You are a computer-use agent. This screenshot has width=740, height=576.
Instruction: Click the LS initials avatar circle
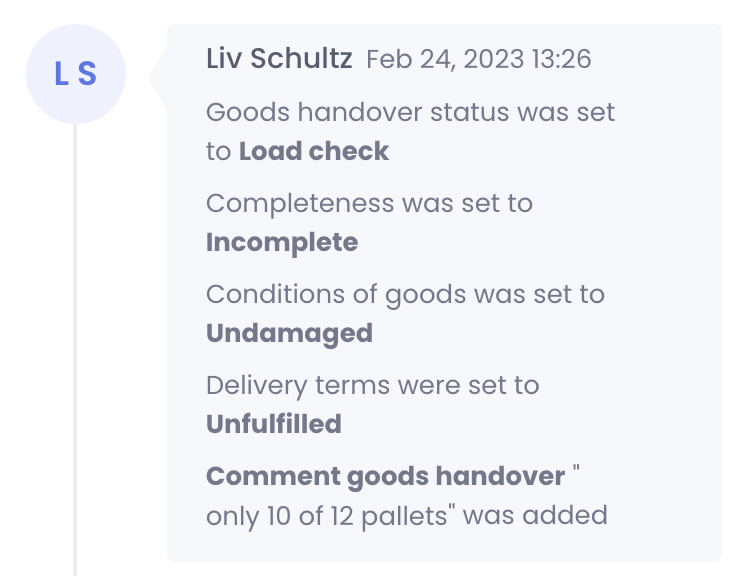click(75, 74)
